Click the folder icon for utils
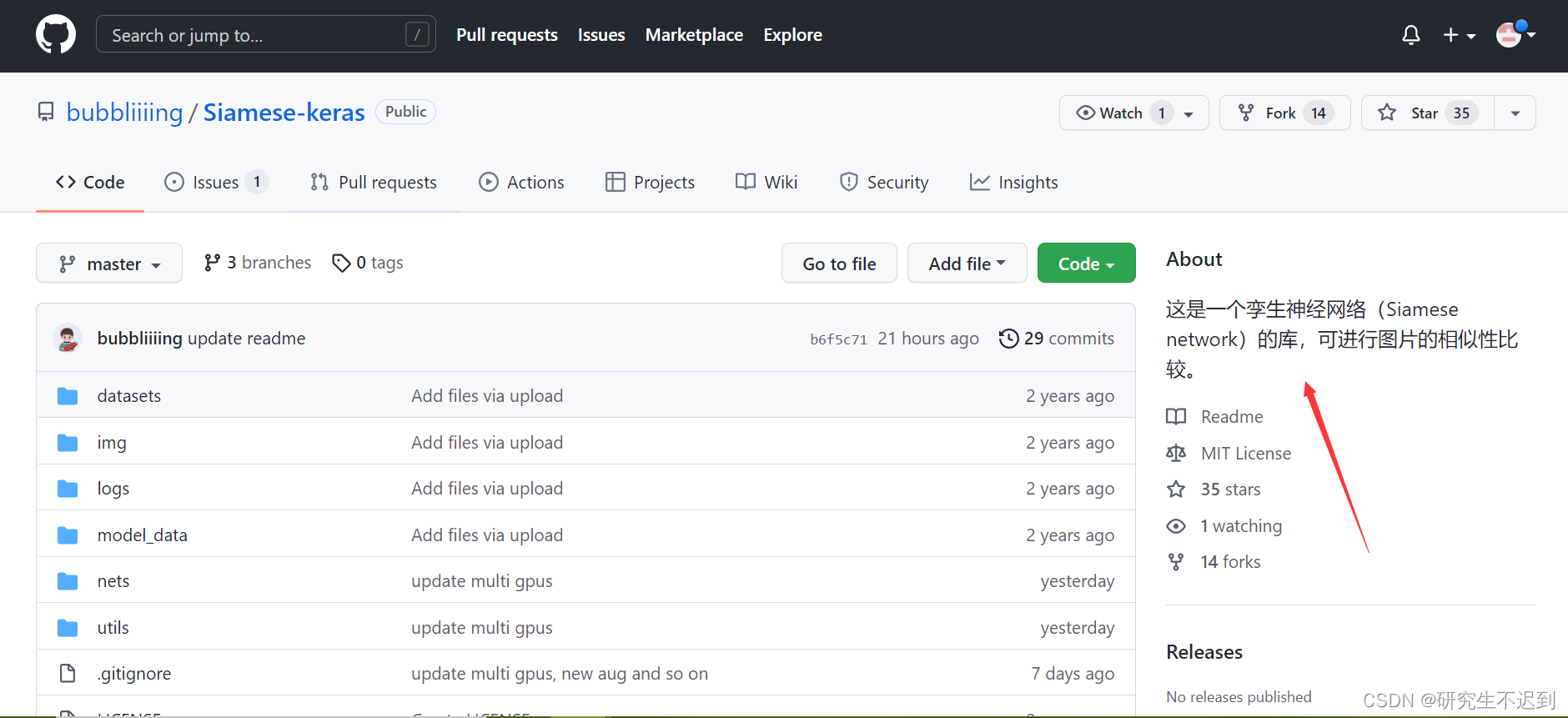Viewport: 1568px width, 718px height. [x=68, y=628]
